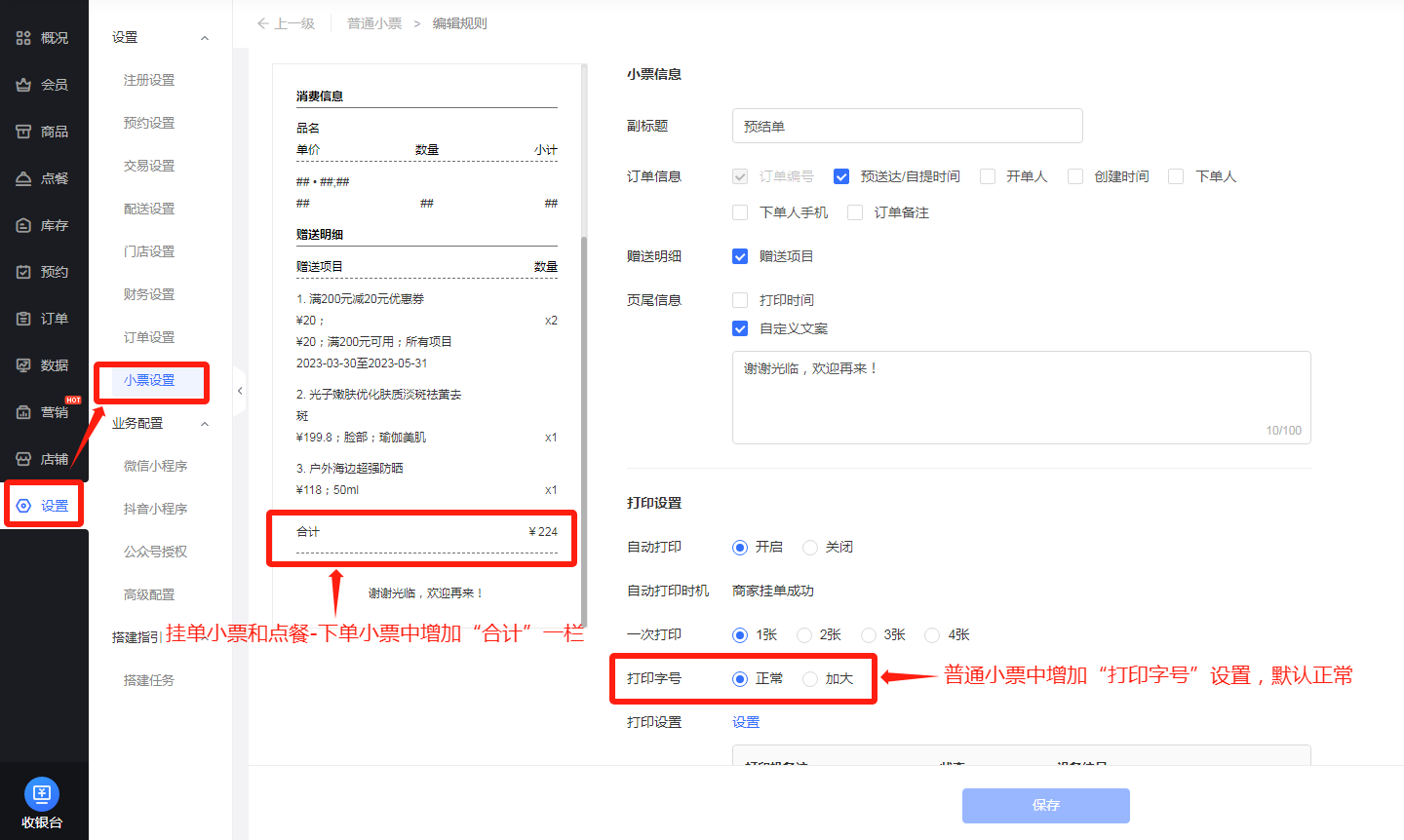
Task: Open 搭建任务 menu item
Action: (149, 680)
